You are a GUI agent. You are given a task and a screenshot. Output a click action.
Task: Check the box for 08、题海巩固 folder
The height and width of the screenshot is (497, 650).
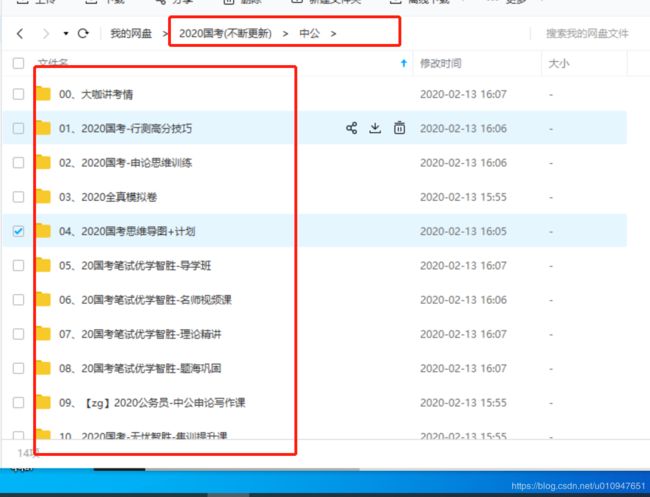[x=18, y=368]
